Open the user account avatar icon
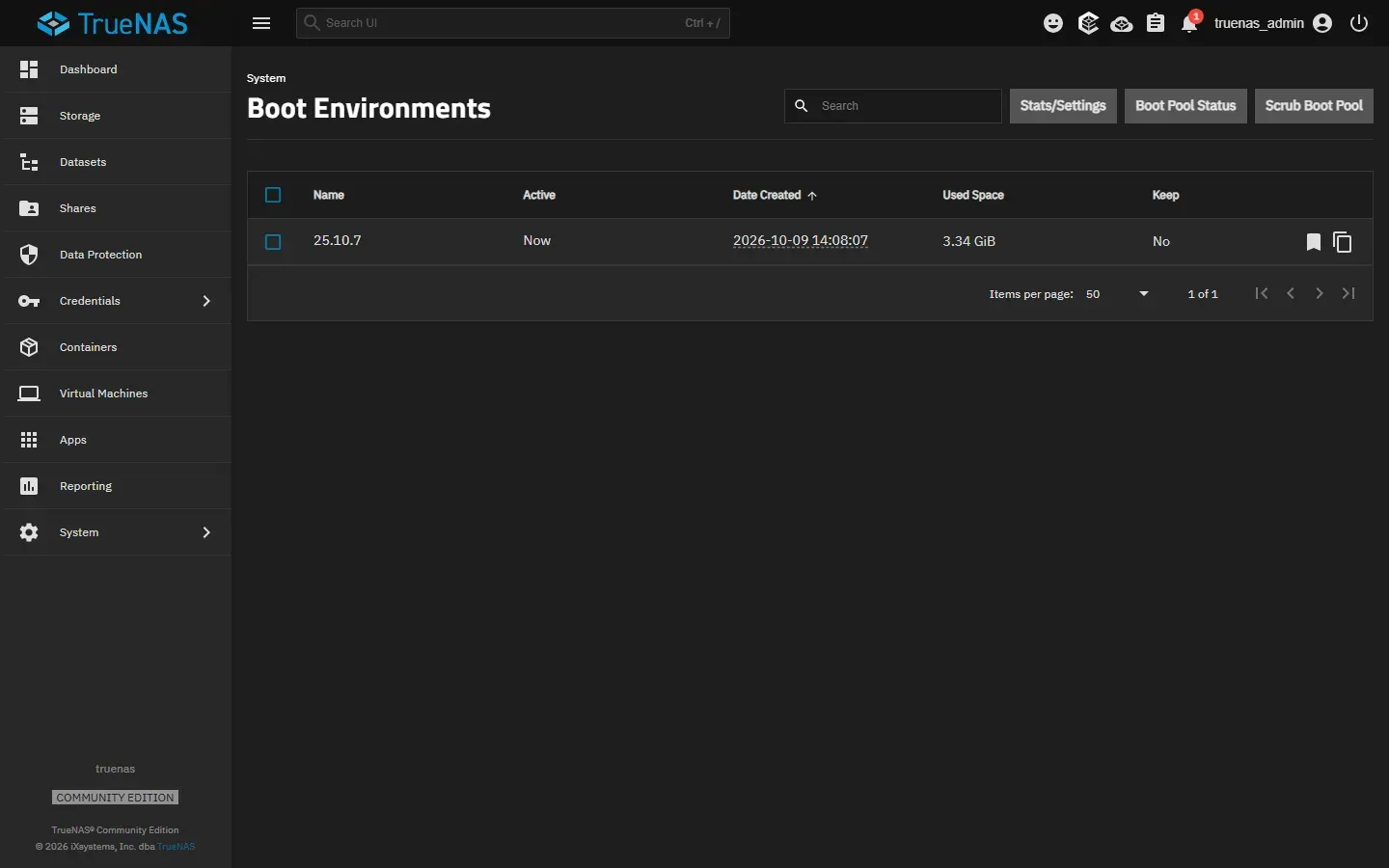This screenshot has width=1389, height=868. click(1322, 23)
